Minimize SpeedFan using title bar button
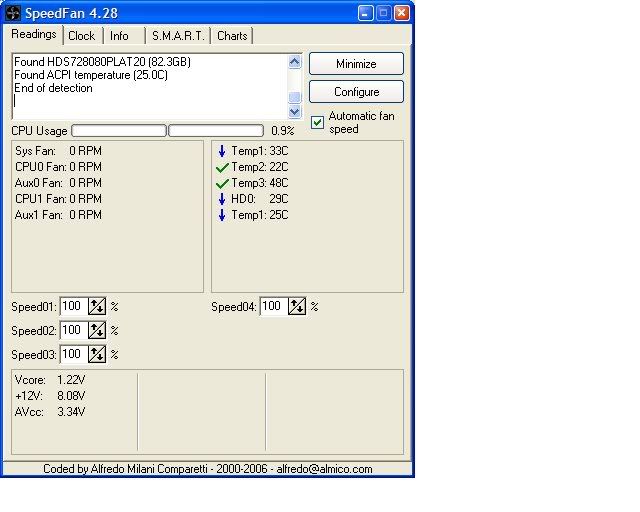640x512 pixels. tap(365, 13)
